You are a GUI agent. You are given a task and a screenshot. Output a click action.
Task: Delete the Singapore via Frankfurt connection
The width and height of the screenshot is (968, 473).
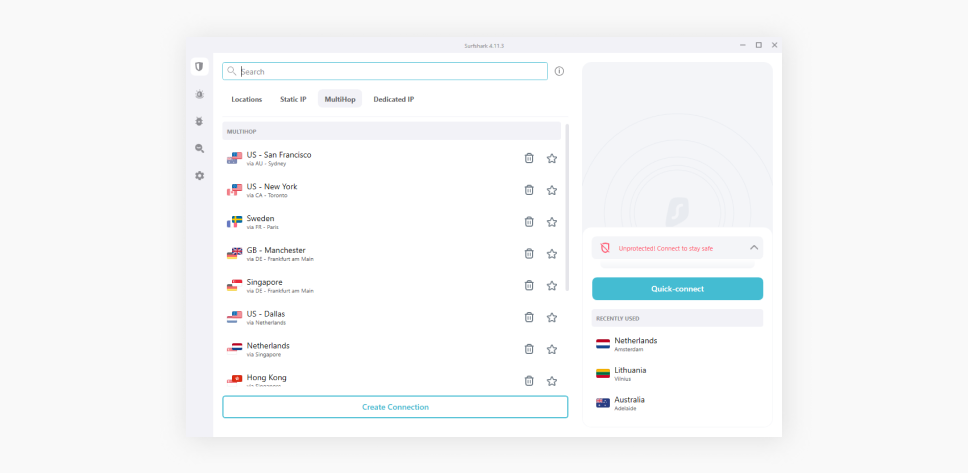click(x=529, y=285)
